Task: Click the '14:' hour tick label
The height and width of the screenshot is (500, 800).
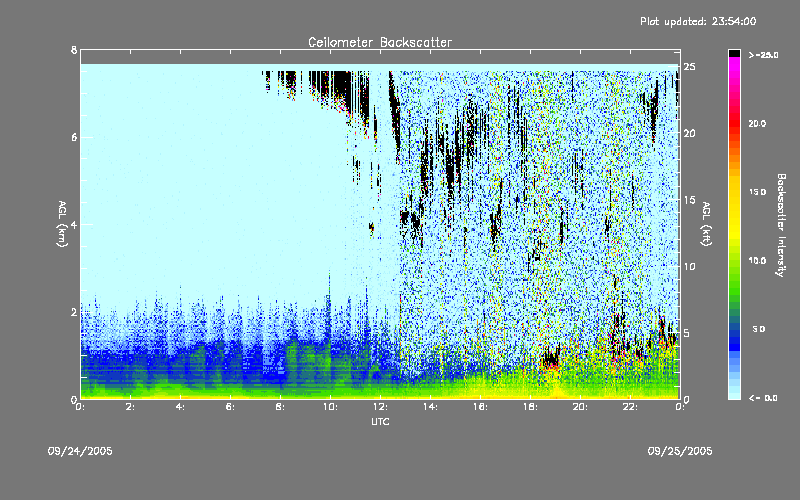Action: click(x=431, y=407)
